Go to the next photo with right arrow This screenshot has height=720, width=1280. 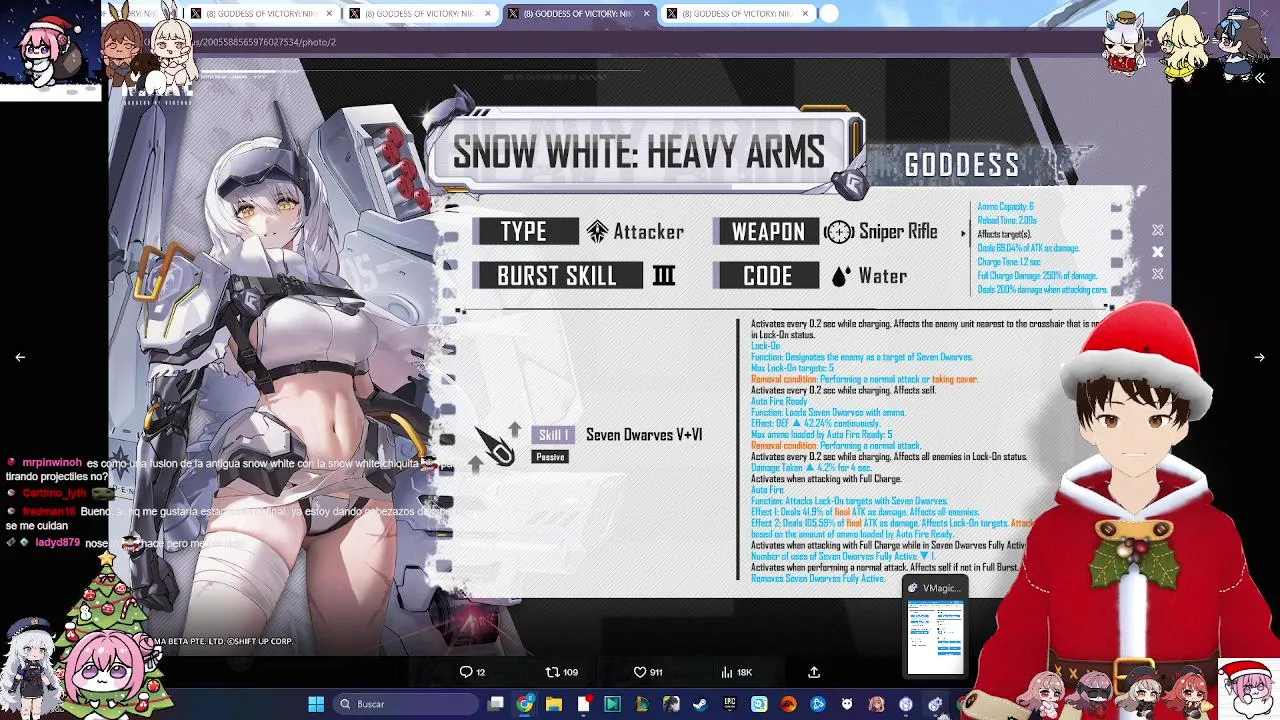pyautogui.click(x=1259, y=357)
